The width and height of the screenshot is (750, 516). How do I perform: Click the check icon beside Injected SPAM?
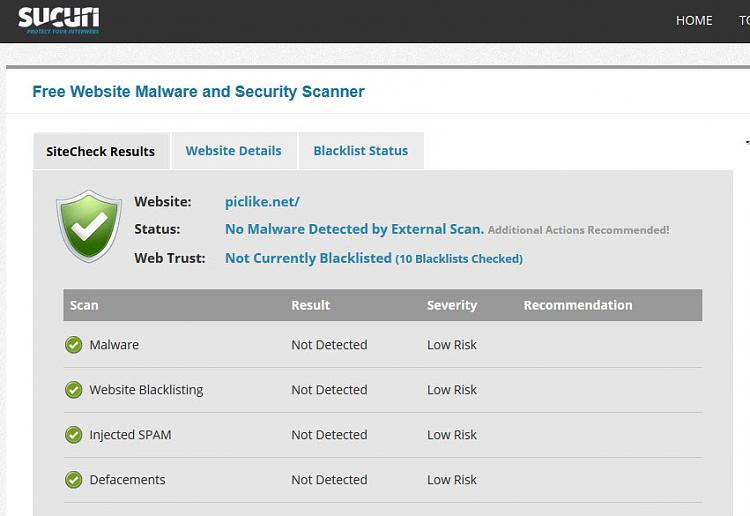pyautogui.click(x=74, y=435)
